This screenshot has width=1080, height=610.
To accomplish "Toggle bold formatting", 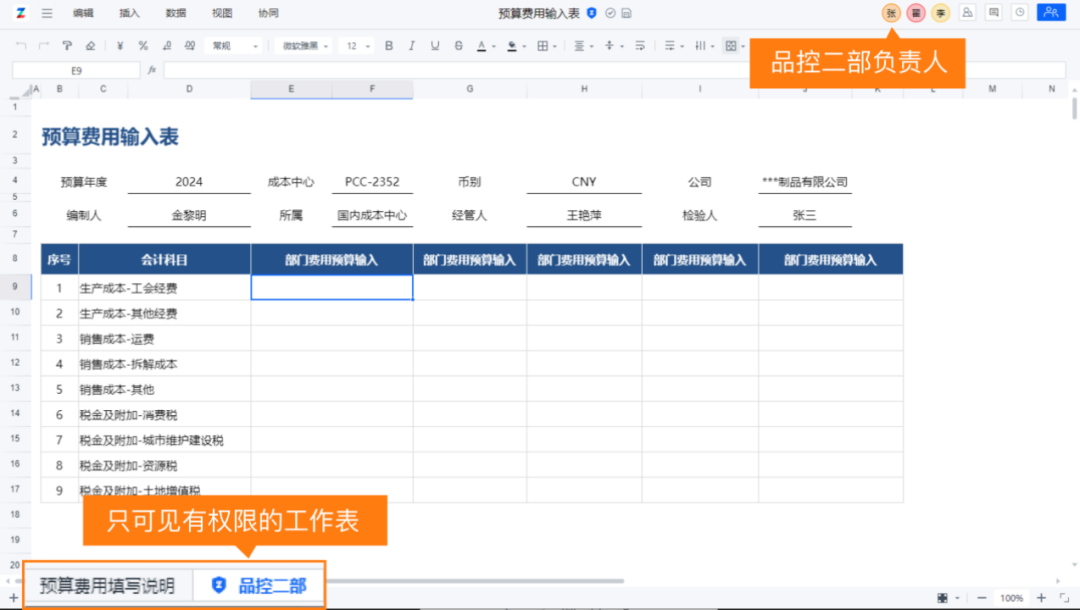I will click(x=388, y=46).
